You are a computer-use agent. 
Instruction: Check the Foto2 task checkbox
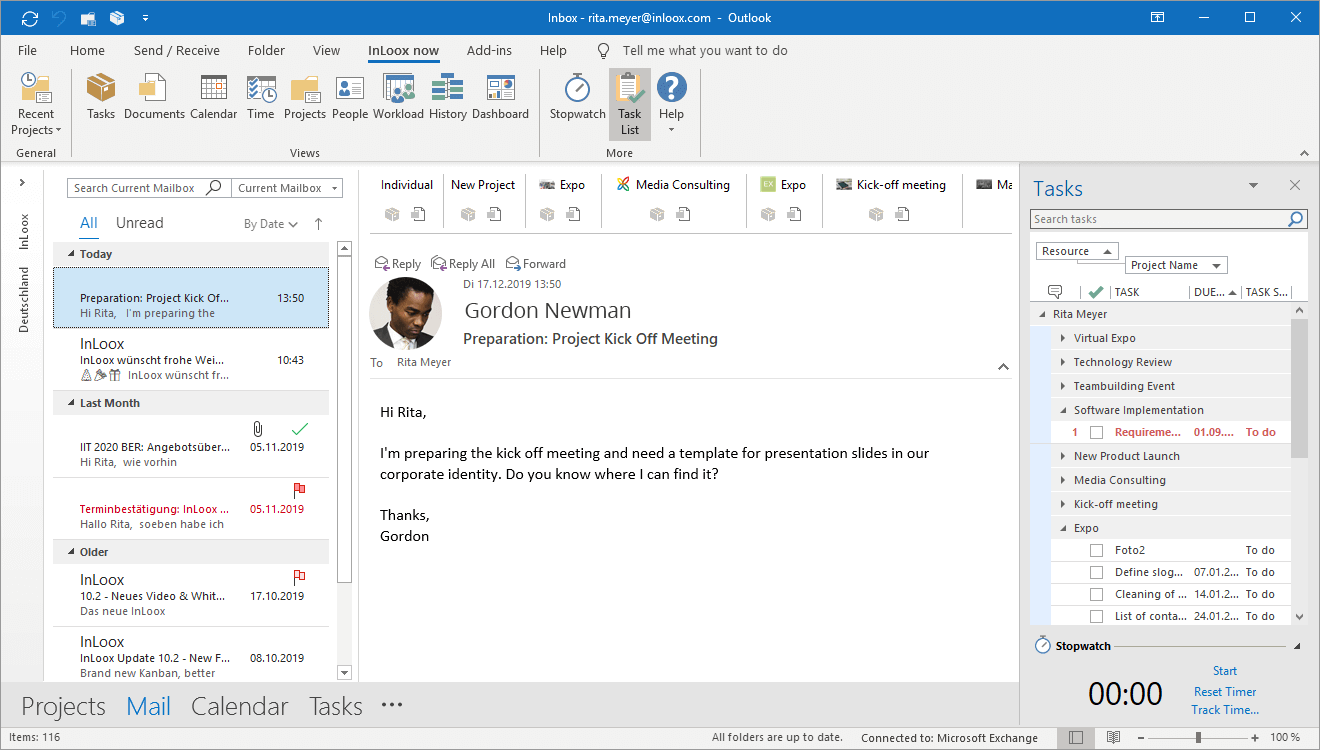(x=1096, y=550)
